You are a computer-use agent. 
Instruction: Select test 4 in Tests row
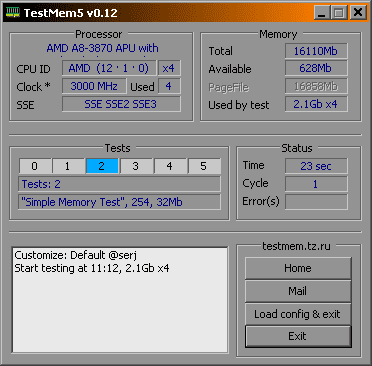170,166
